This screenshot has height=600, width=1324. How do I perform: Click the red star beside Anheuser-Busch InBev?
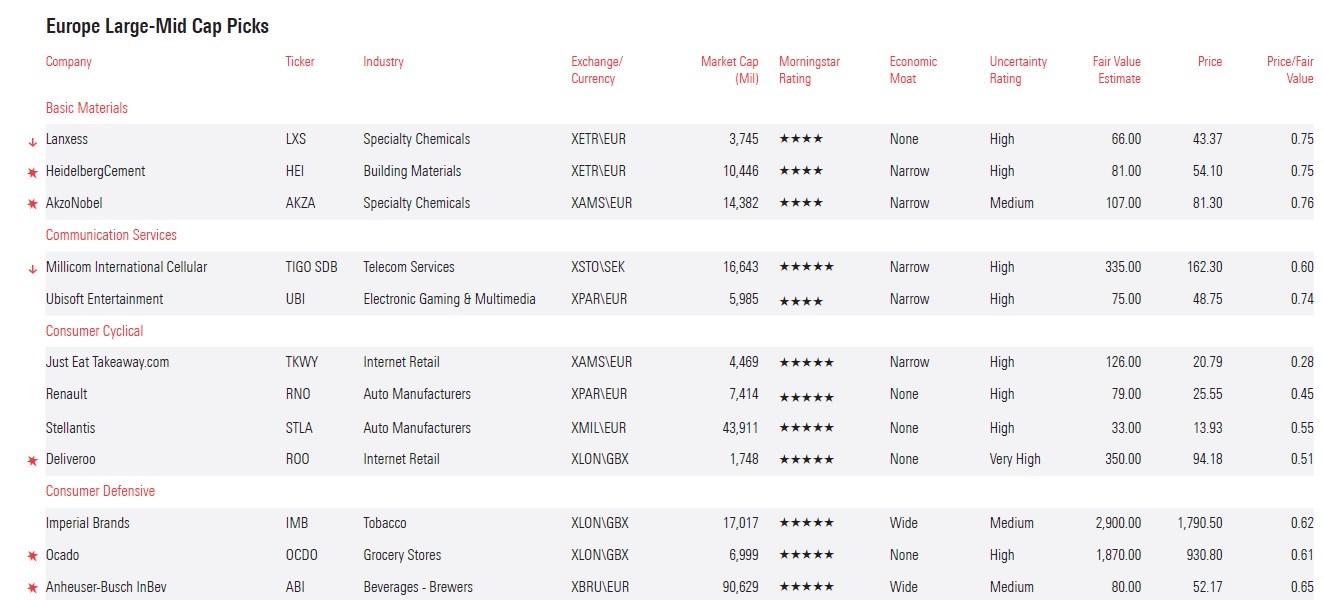(x=32, y=588)
